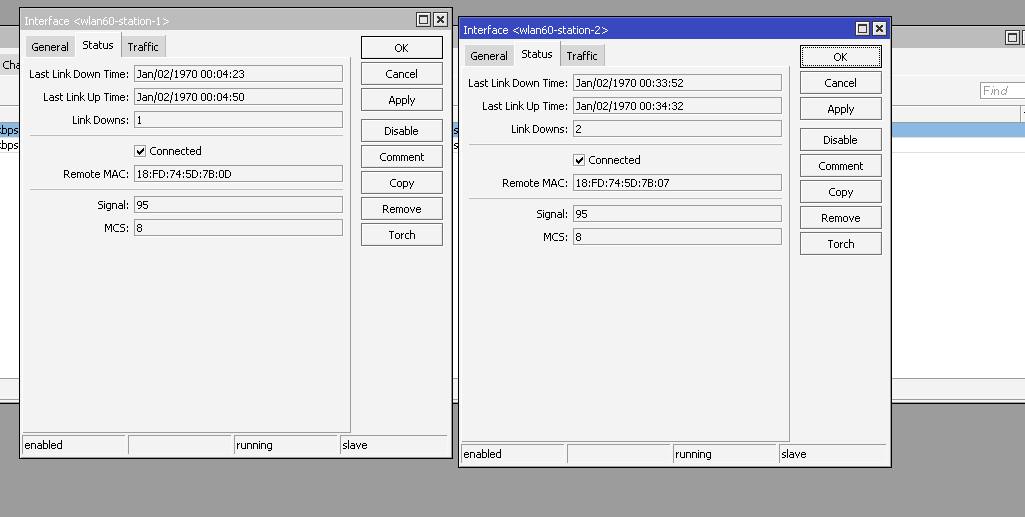This screenshot has height=517, width=1025.
Task: Maximize the wlan60-station-2 window
Action: pos(862,29)
